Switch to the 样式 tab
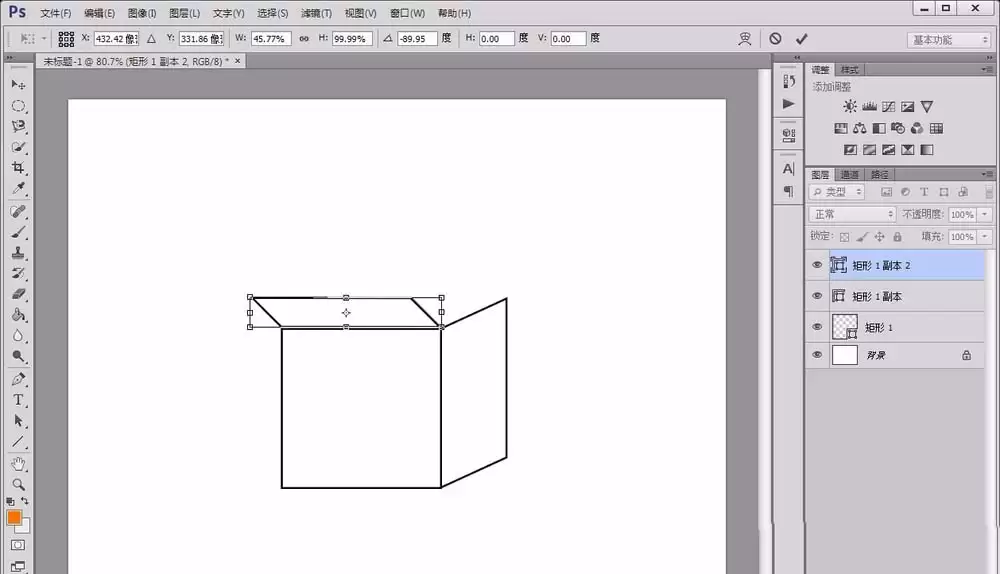Image resolution: width=1000 pixels, height=574 pixels. pos(849,70)
